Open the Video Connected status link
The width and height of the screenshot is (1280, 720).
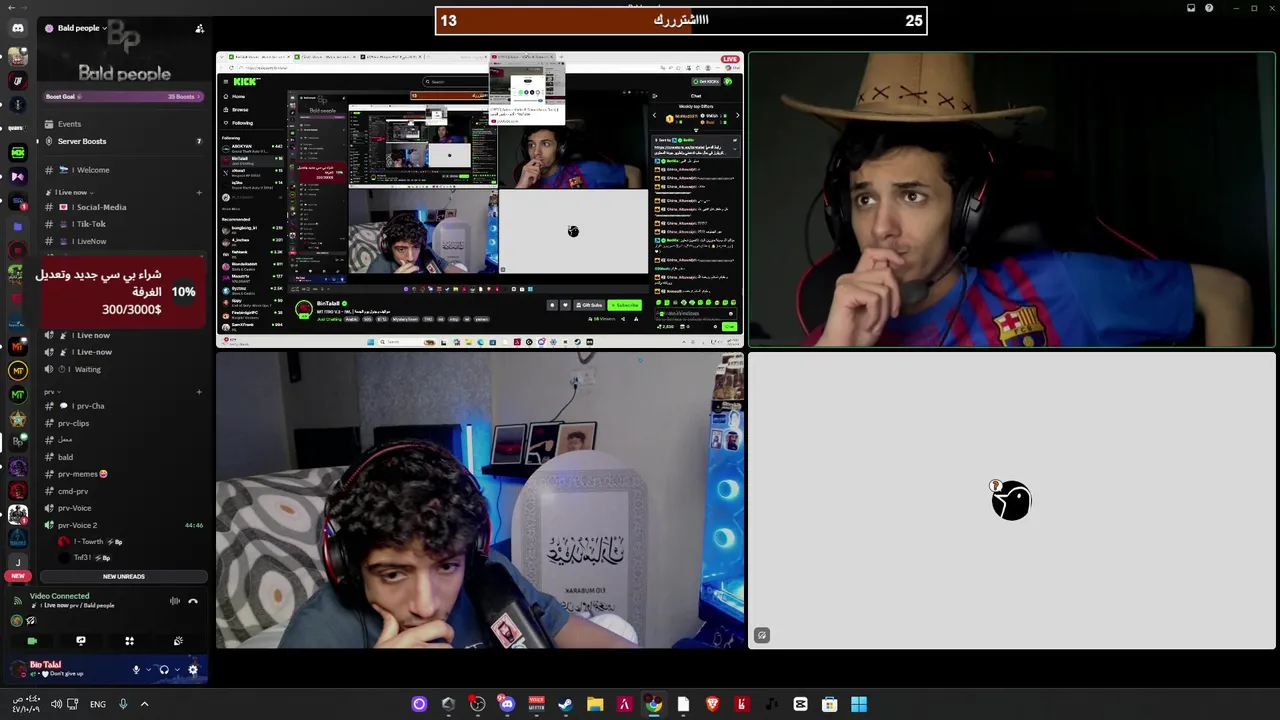[x=59, y=596]
